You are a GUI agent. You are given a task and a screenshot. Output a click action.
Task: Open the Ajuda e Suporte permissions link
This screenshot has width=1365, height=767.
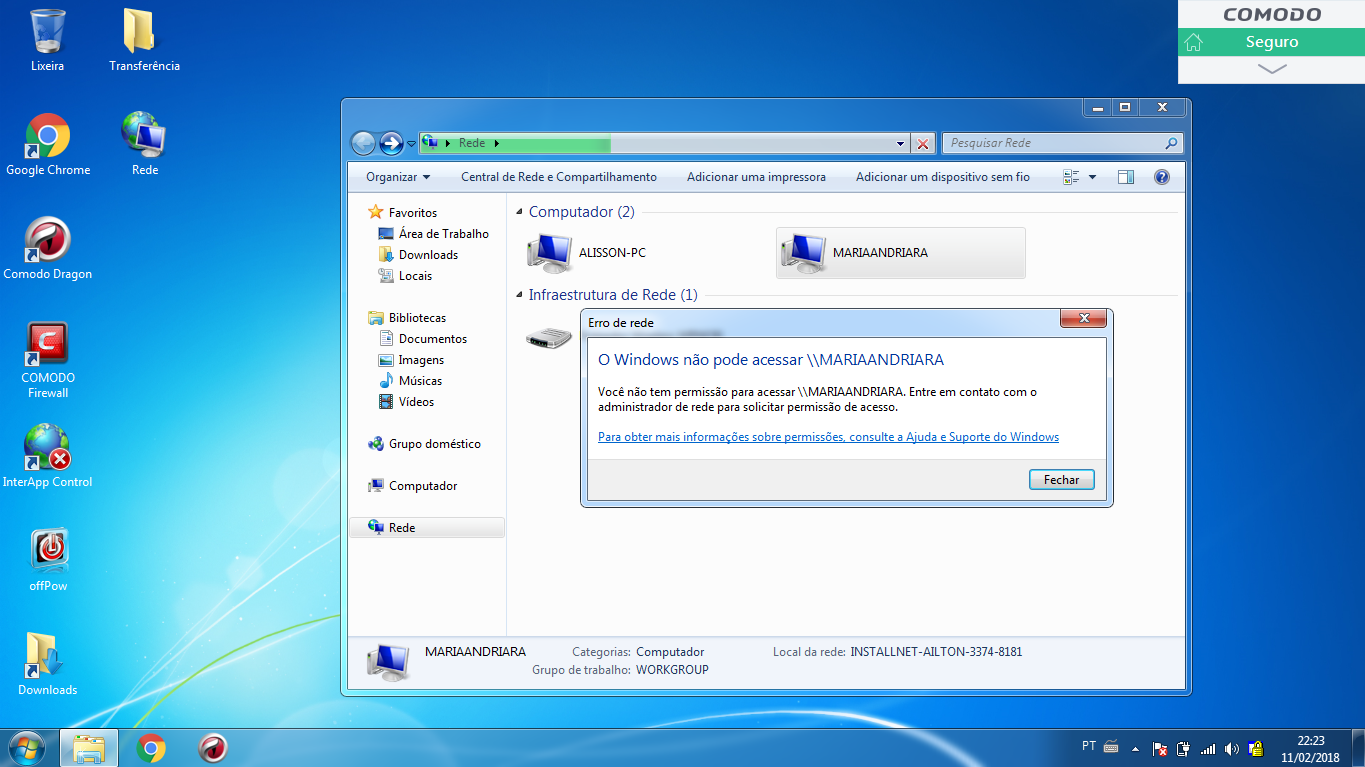pos(828,437)
